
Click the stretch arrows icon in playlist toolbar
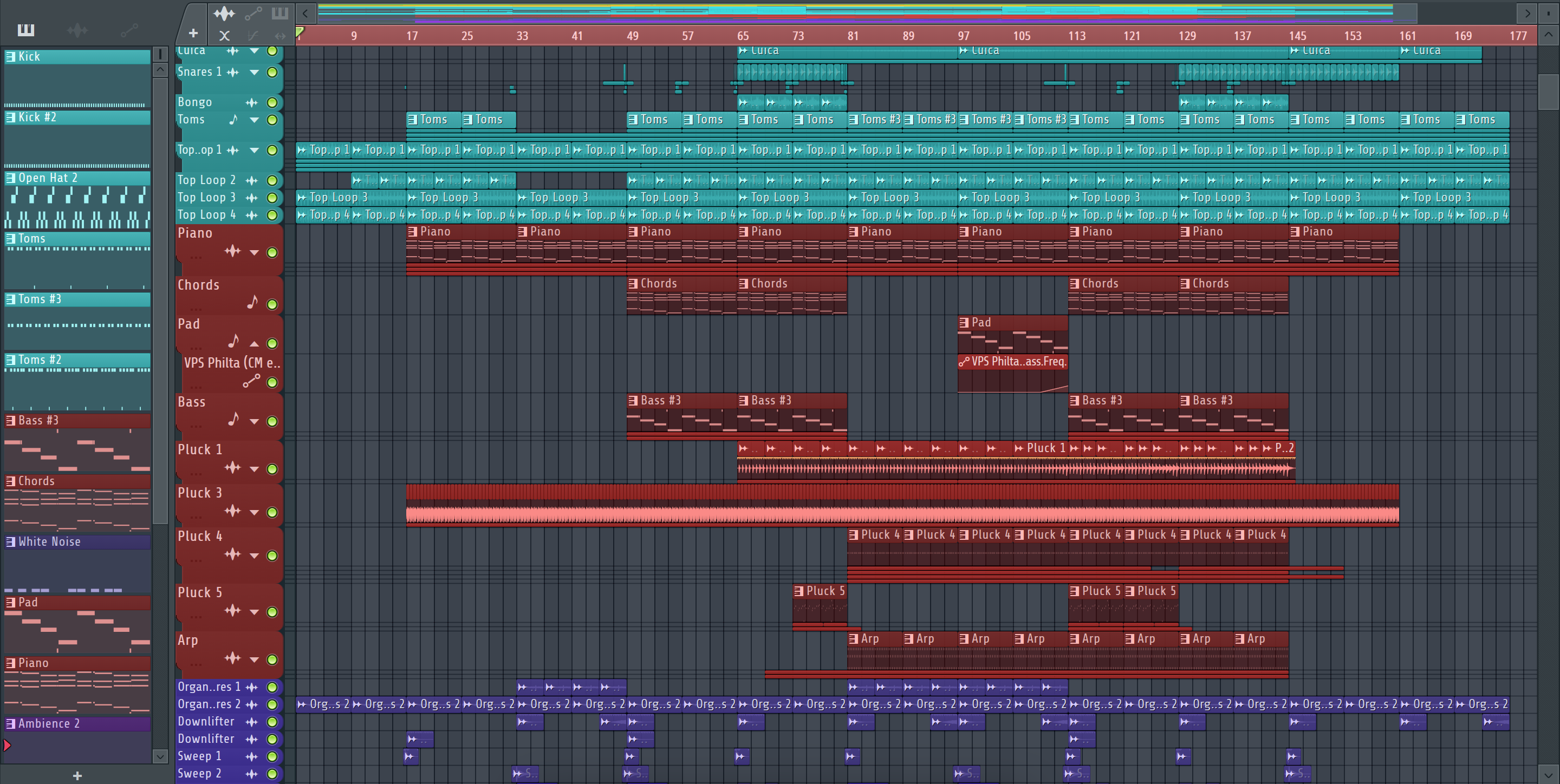(280, 36)
